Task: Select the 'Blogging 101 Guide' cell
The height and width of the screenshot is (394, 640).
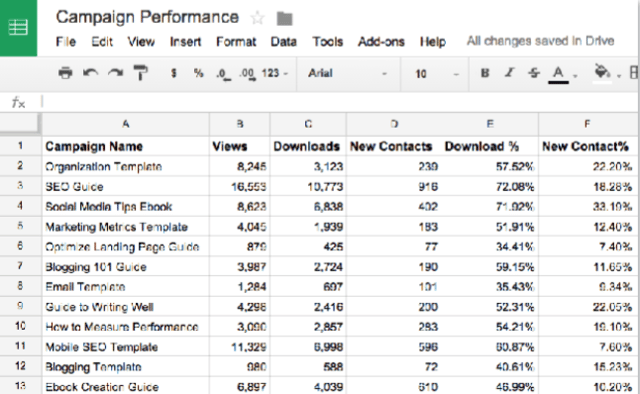Action: pyautogui.click(x=126, y=266)
